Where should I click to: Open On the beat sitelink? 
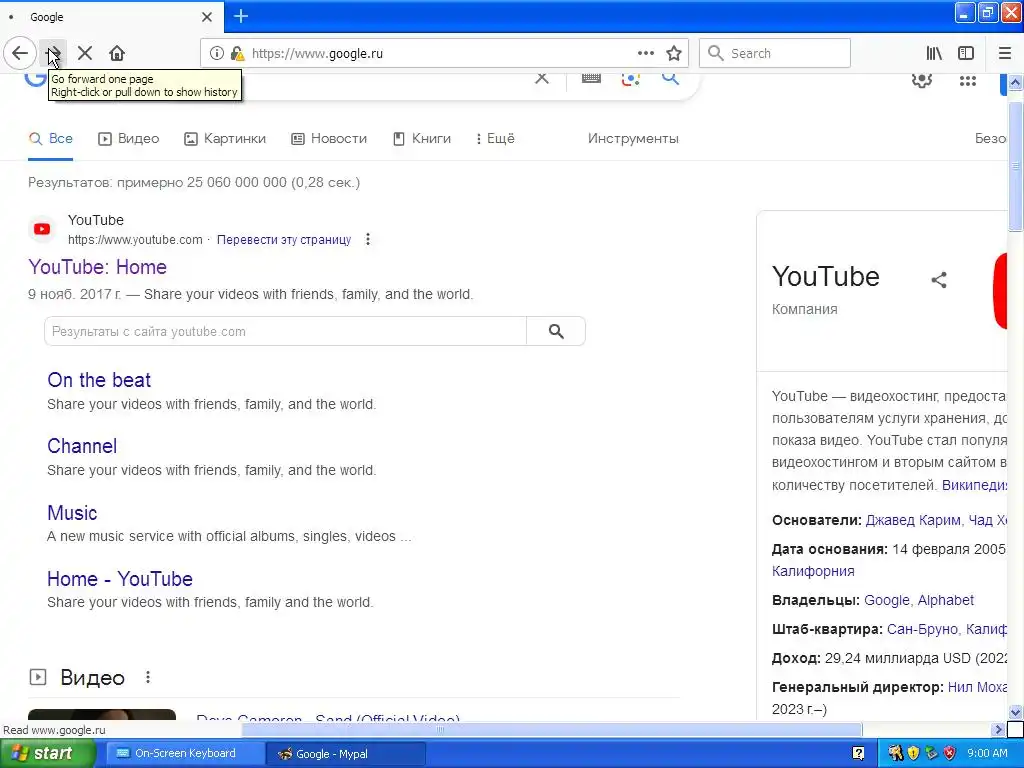tap(99, 380)
